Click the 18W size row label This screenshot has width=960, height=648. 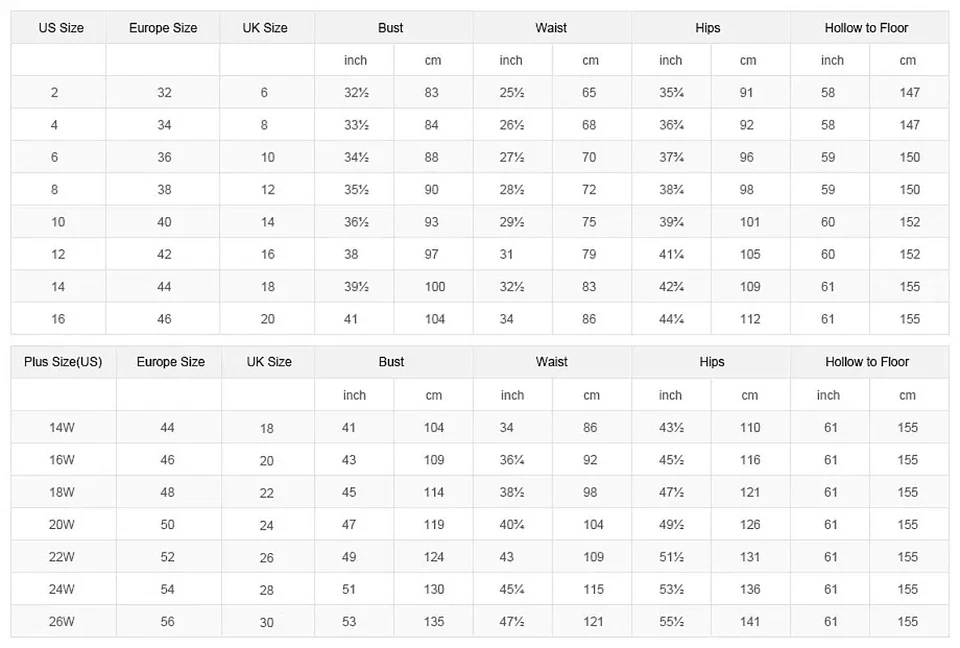coord(62,493)
